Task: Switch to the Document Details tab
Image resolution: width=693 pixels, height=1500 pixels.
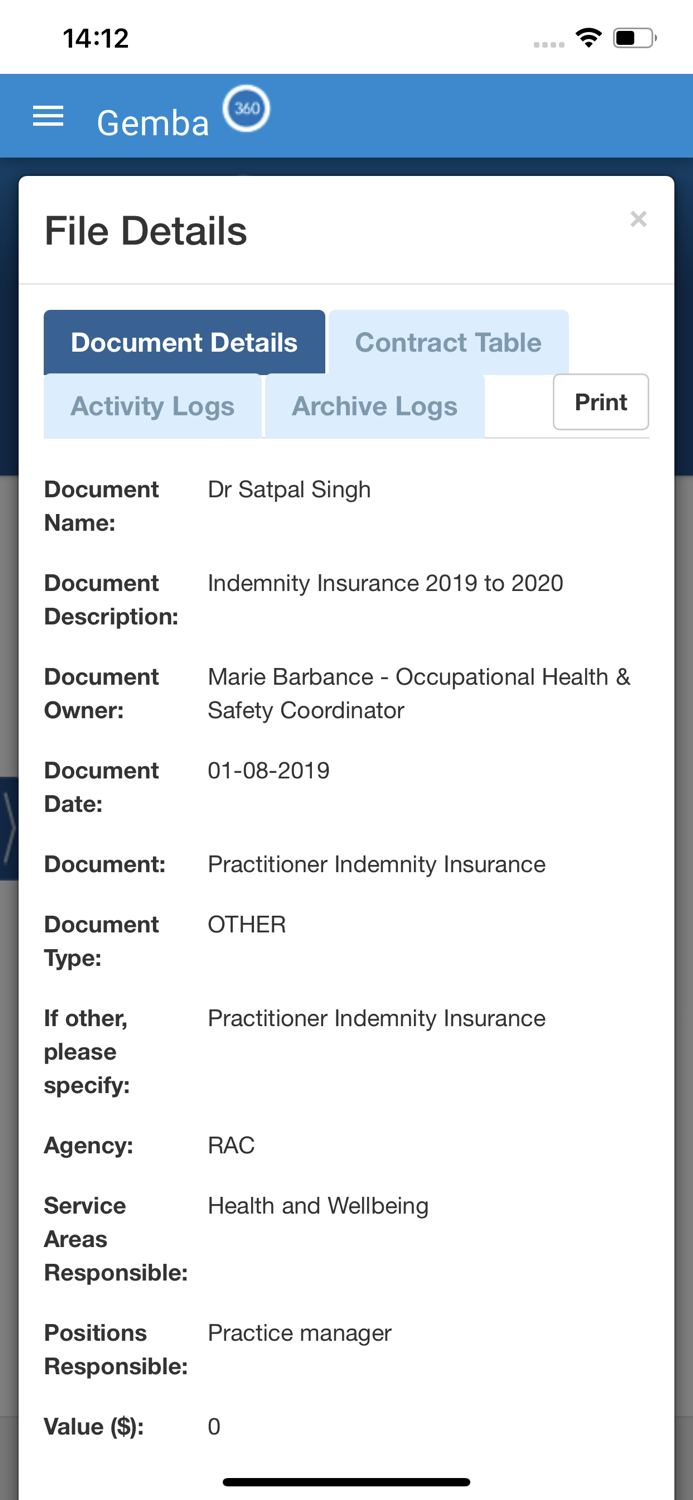Action: (x=184, y=342)
